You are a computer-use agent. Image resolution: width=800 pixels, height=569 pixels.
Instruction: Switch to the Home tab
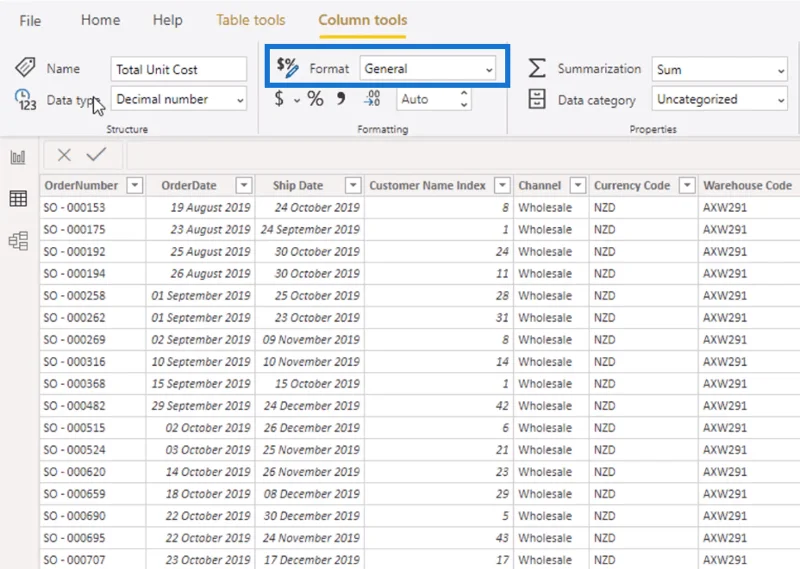(x=101, y=20)
